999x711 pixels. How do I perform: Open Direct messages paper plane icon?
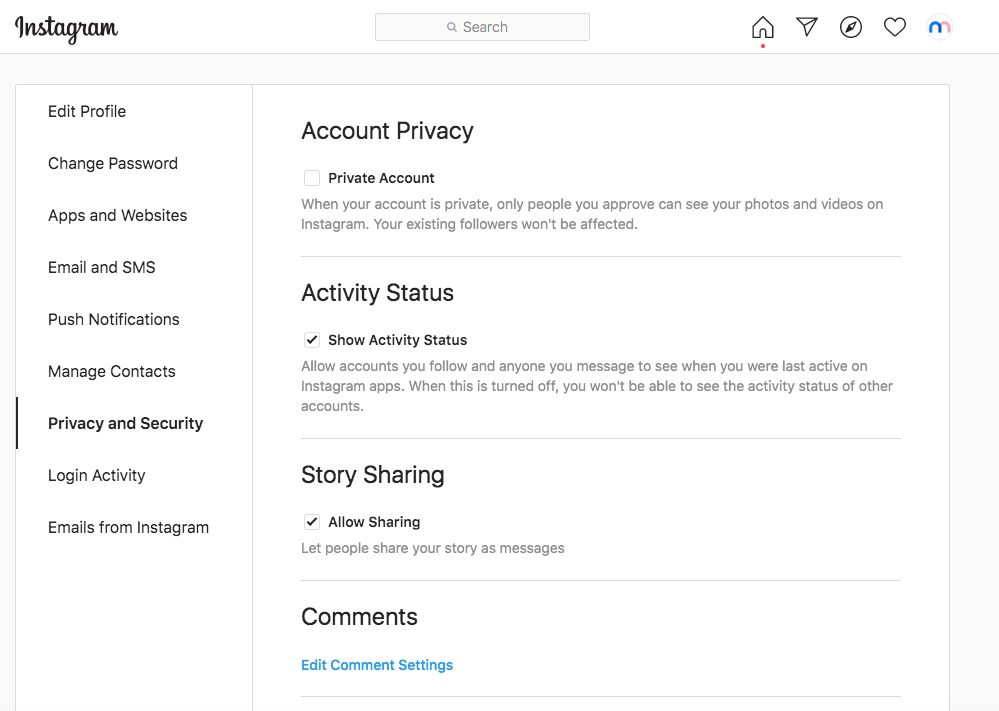point(807,27)
